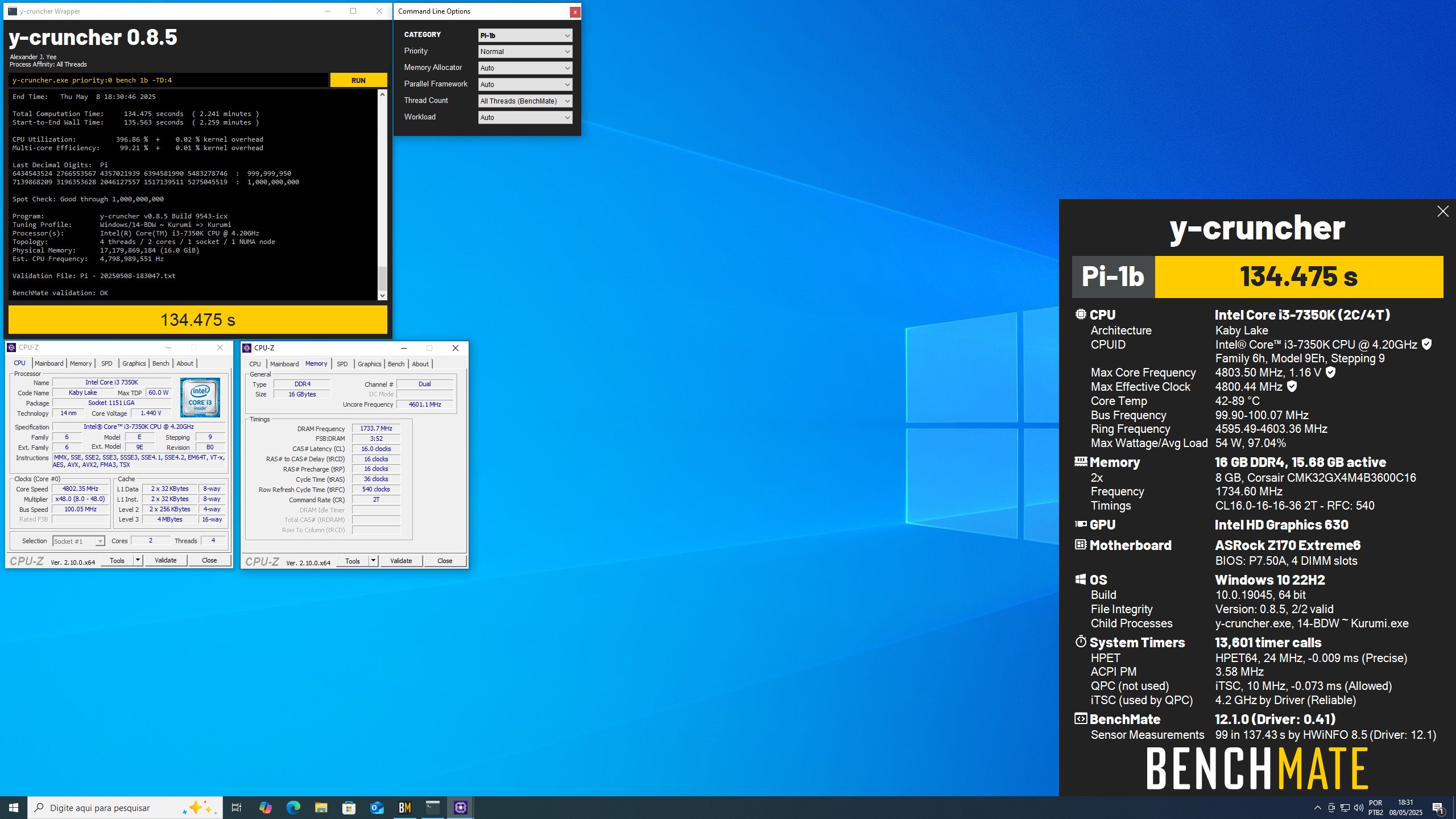Close the Command Line Options panel
Screen dimensions: 1456x819
[x=575, y=11]
